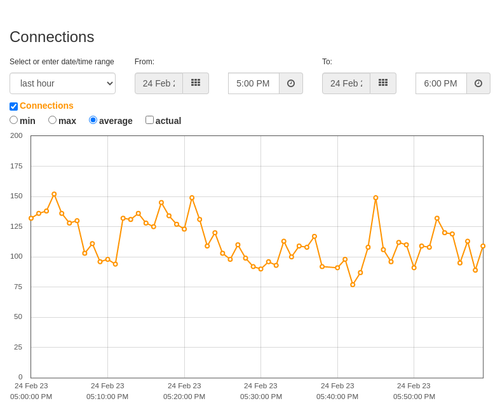The width and height of the screenshot is (500, 403).
Task: Click the '05:50:00 PM' x-axis label
Action: 414,397
